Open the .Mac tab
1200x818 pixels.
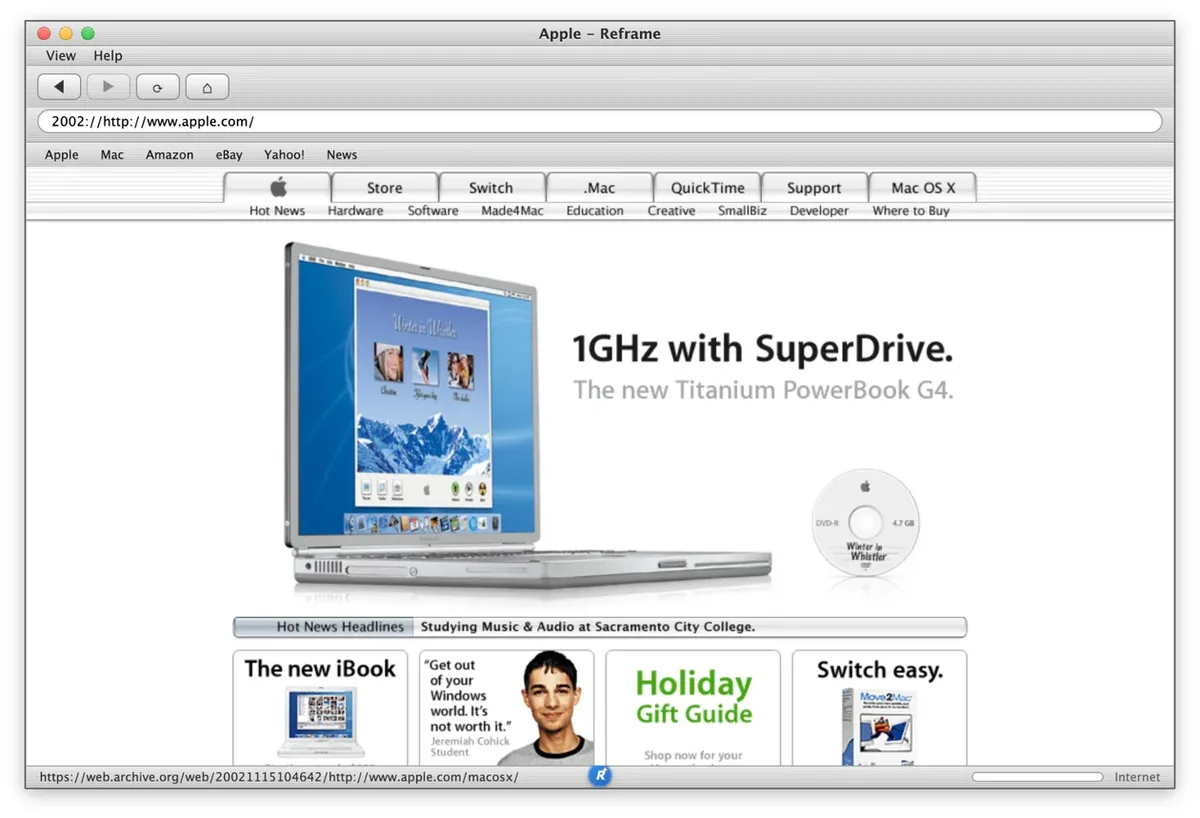tap(600, 187)
